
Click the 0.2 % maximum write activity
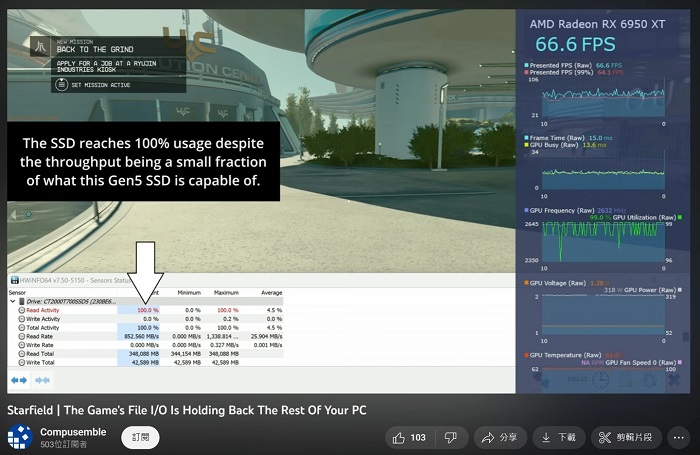coord(230,319)
